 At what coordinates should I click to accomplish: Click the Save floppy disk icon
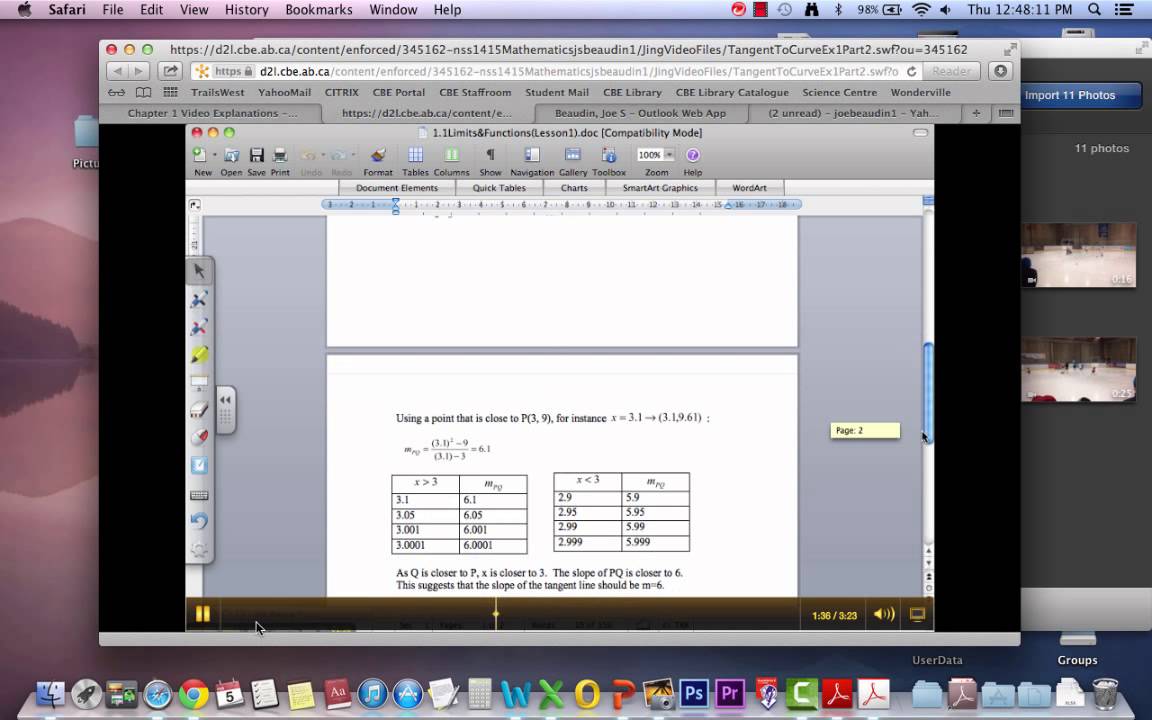pyautogui.click(x=256, y=155)
